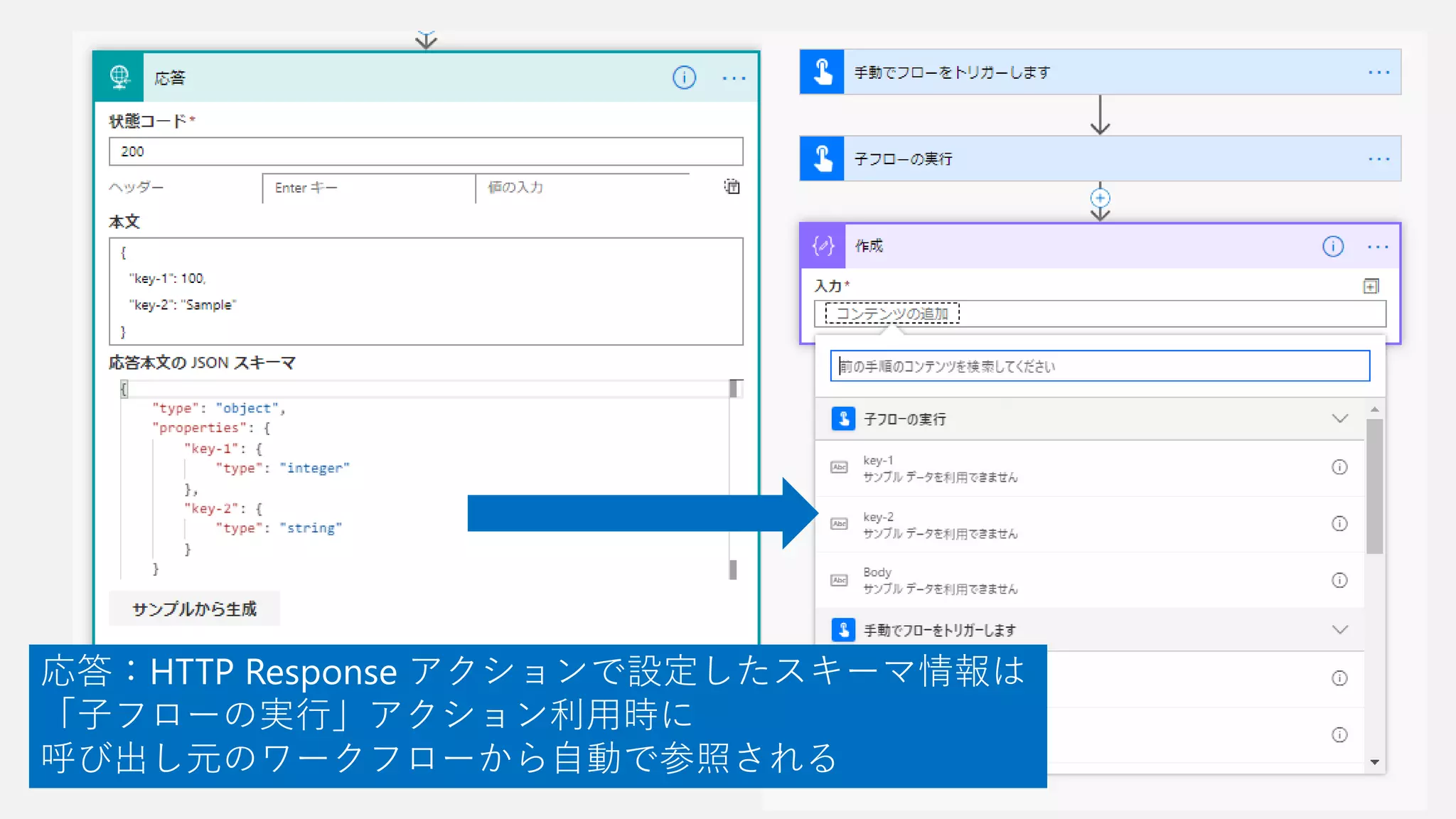Open ellipsis menu of 子フローの実行 action
Viewport: 1456px width, 819px height.
click(x=1379, y=159)
